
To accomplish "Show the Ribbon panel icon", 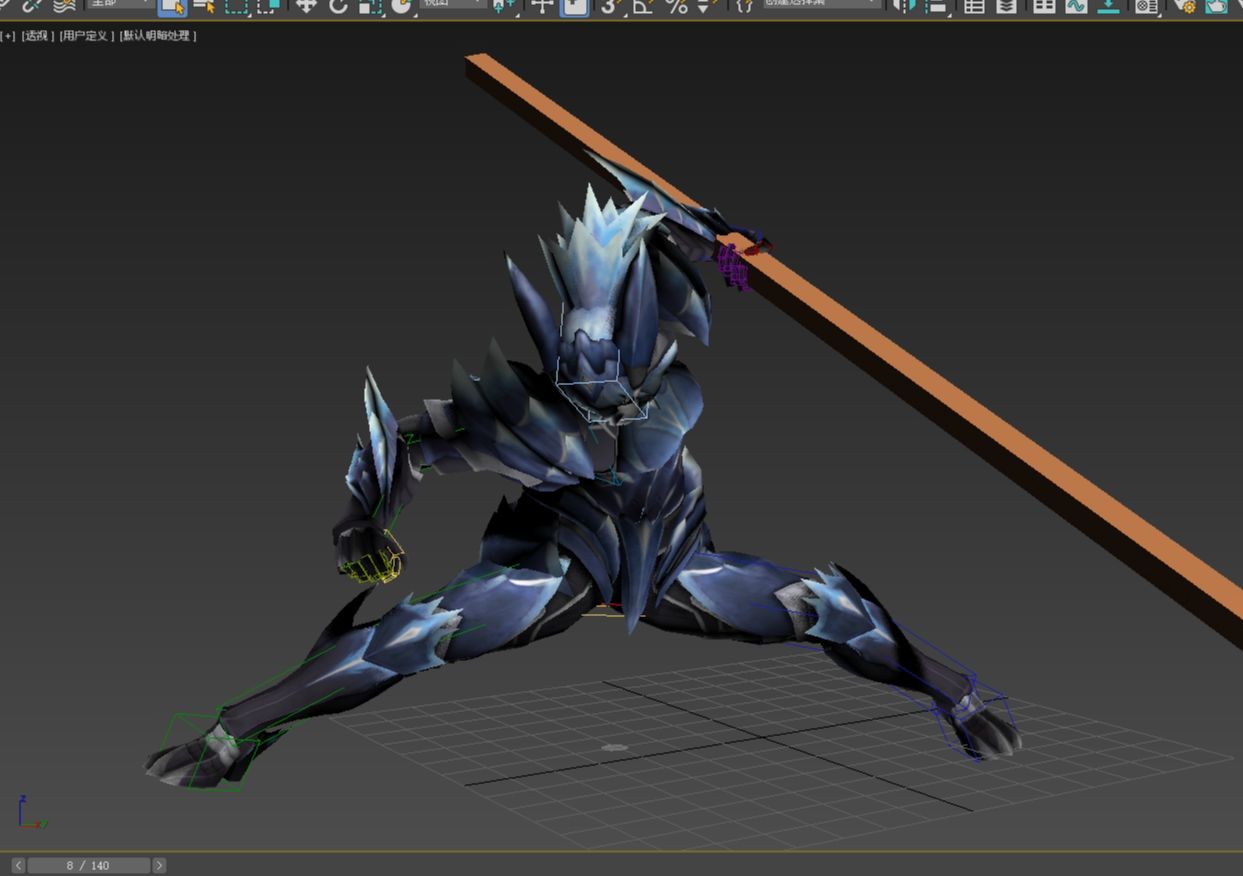I will point(1044,6).
